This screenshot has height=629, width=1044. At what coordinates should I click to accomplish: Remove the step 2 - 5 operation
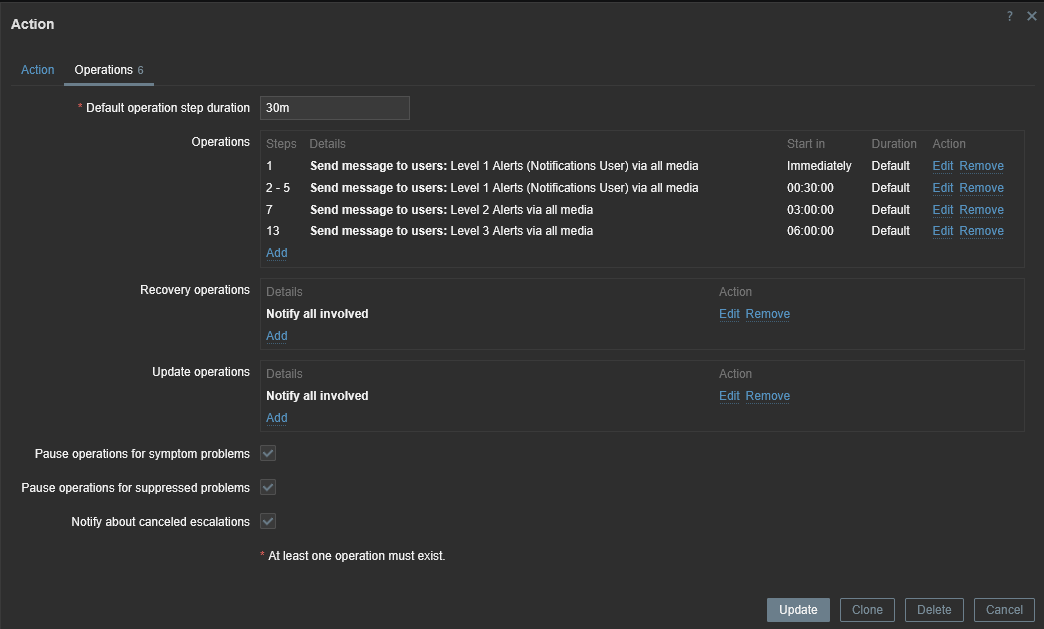pyautogui.click(x=981, y=188)
